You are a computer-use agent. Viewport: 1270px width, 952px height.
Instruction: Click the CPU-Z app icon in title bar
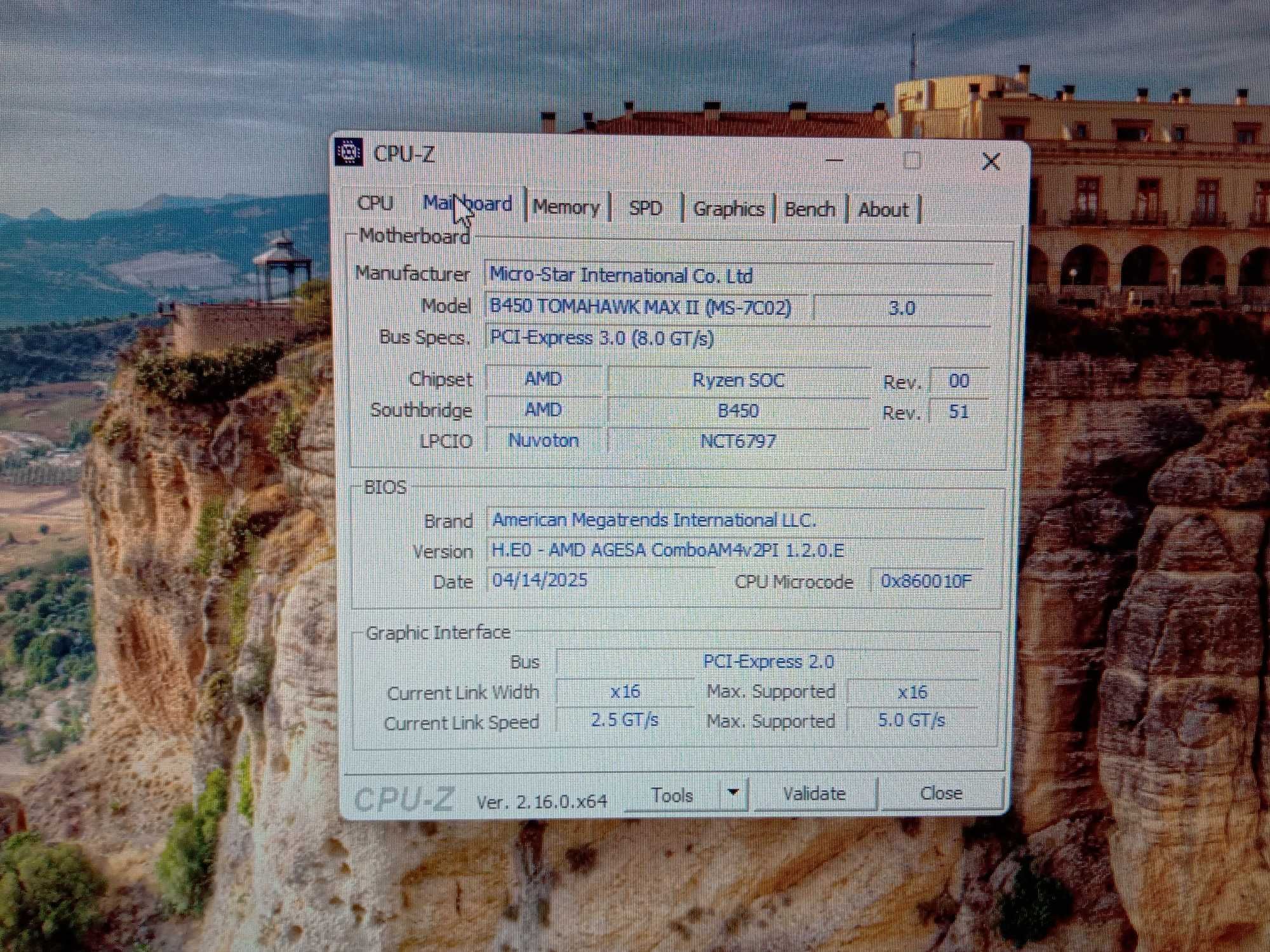tap(349, 152)
